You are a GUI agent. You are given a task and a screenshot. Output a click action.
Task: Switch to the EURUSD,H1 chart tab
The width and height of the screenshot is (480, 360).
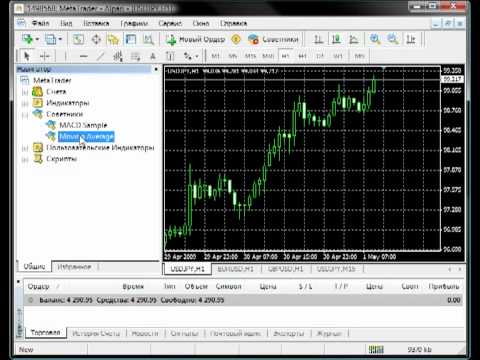pyautogui.click(x=236, y=269)
